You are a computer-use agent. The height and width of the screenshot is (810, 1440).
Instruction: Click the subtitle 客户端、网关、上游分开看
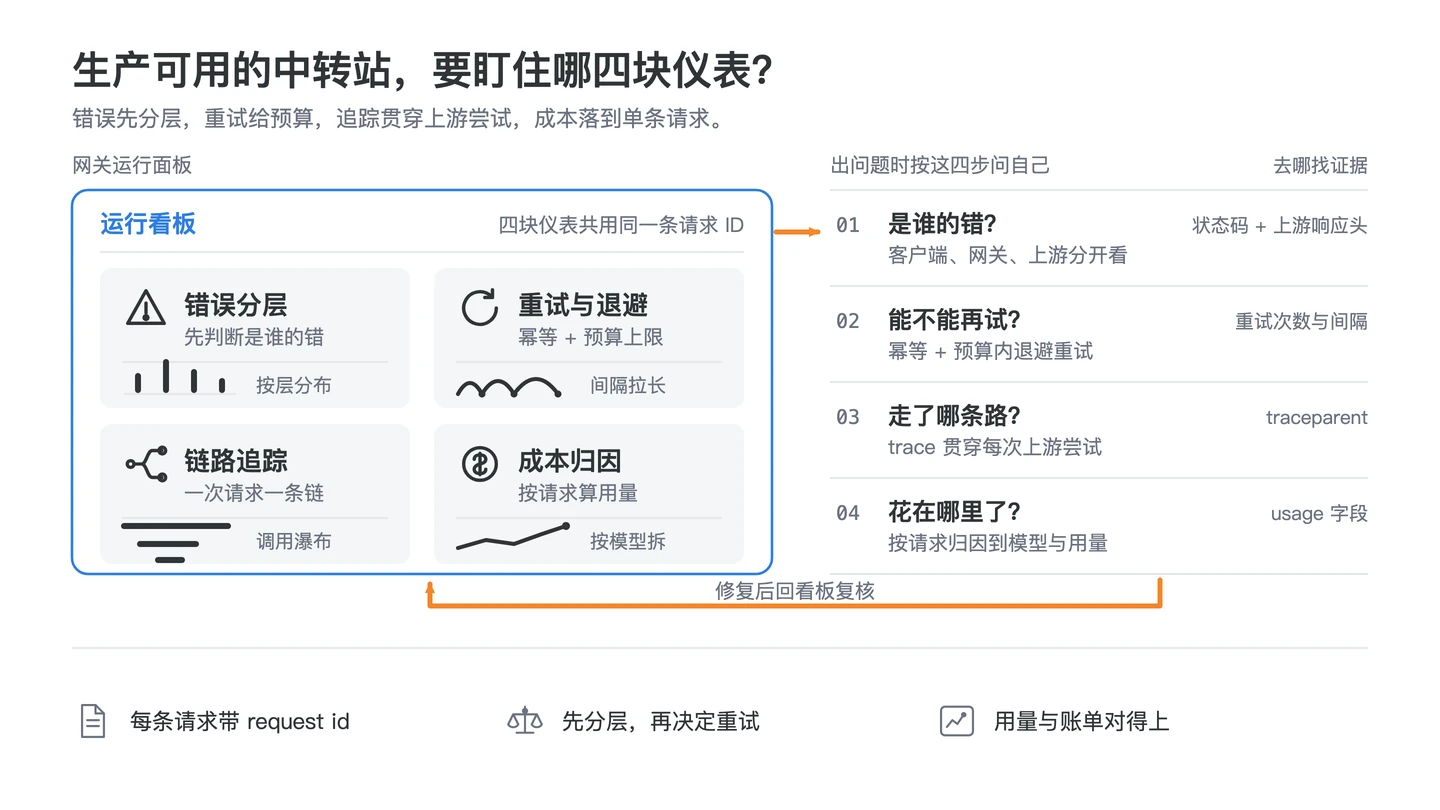1008,255
